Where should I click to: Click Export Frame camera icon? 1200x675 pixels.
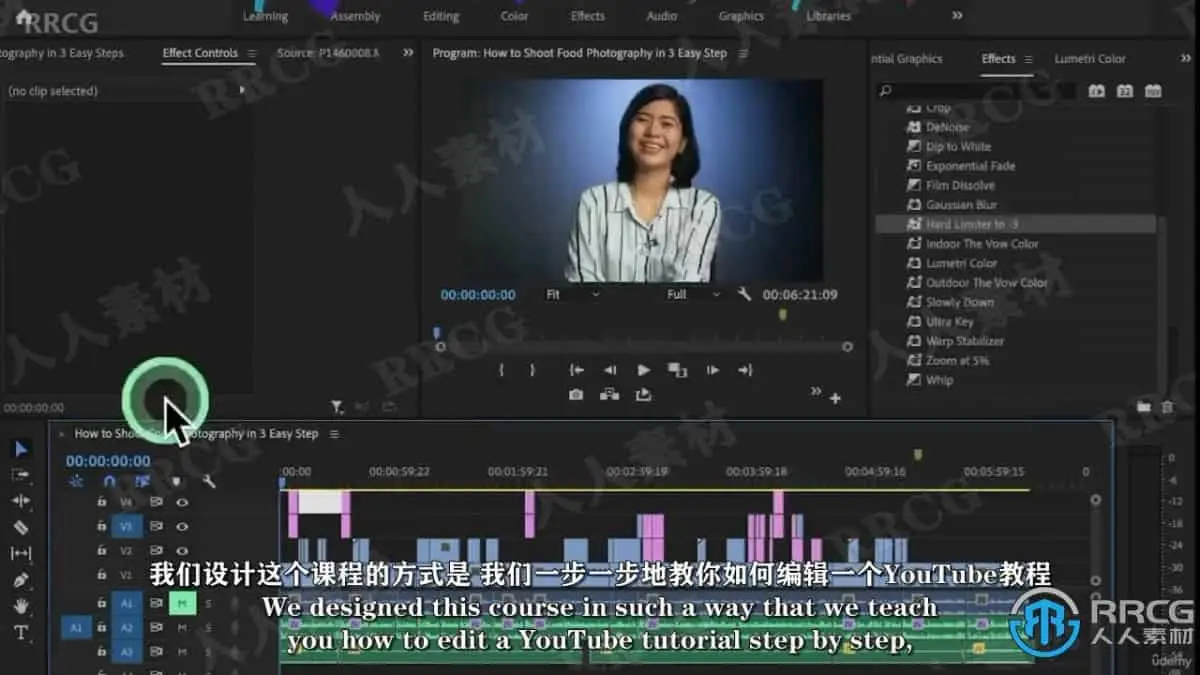pyautogui.click(x=576, y=395)
